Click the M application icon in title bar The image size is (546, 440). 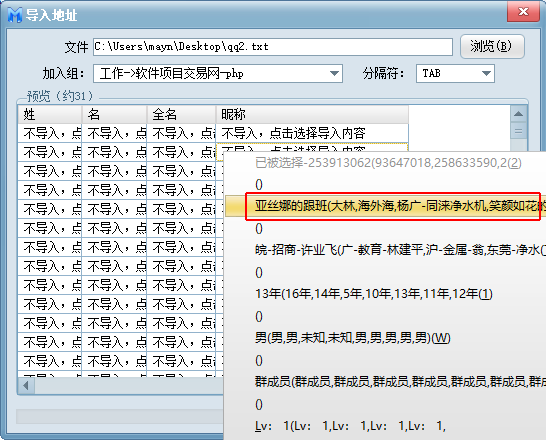click(15, 15)
